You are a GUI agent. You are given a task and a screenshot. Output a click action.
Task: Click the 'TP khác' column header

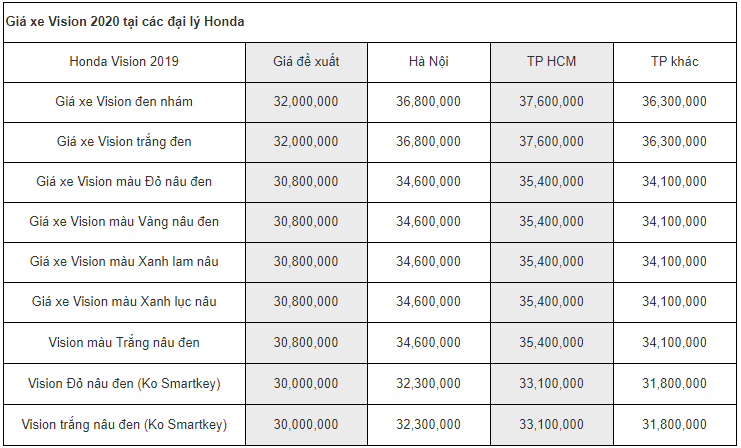pos(674,61)
